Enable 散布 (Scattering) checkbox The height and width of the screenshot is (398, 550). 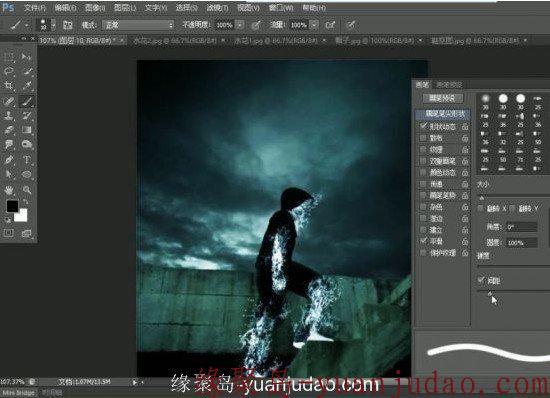click(423, 138)
